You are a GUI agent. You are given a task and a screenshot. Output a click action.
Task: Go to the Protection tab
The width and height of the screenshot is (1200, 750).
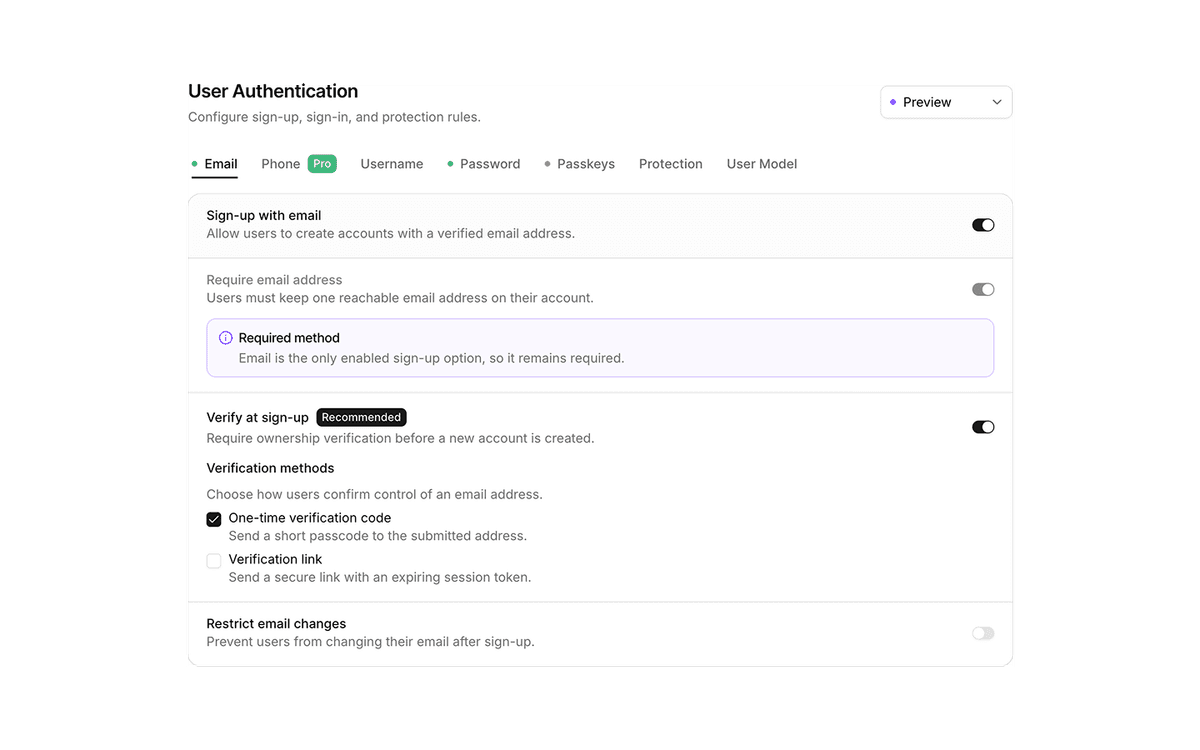point(671,164)
